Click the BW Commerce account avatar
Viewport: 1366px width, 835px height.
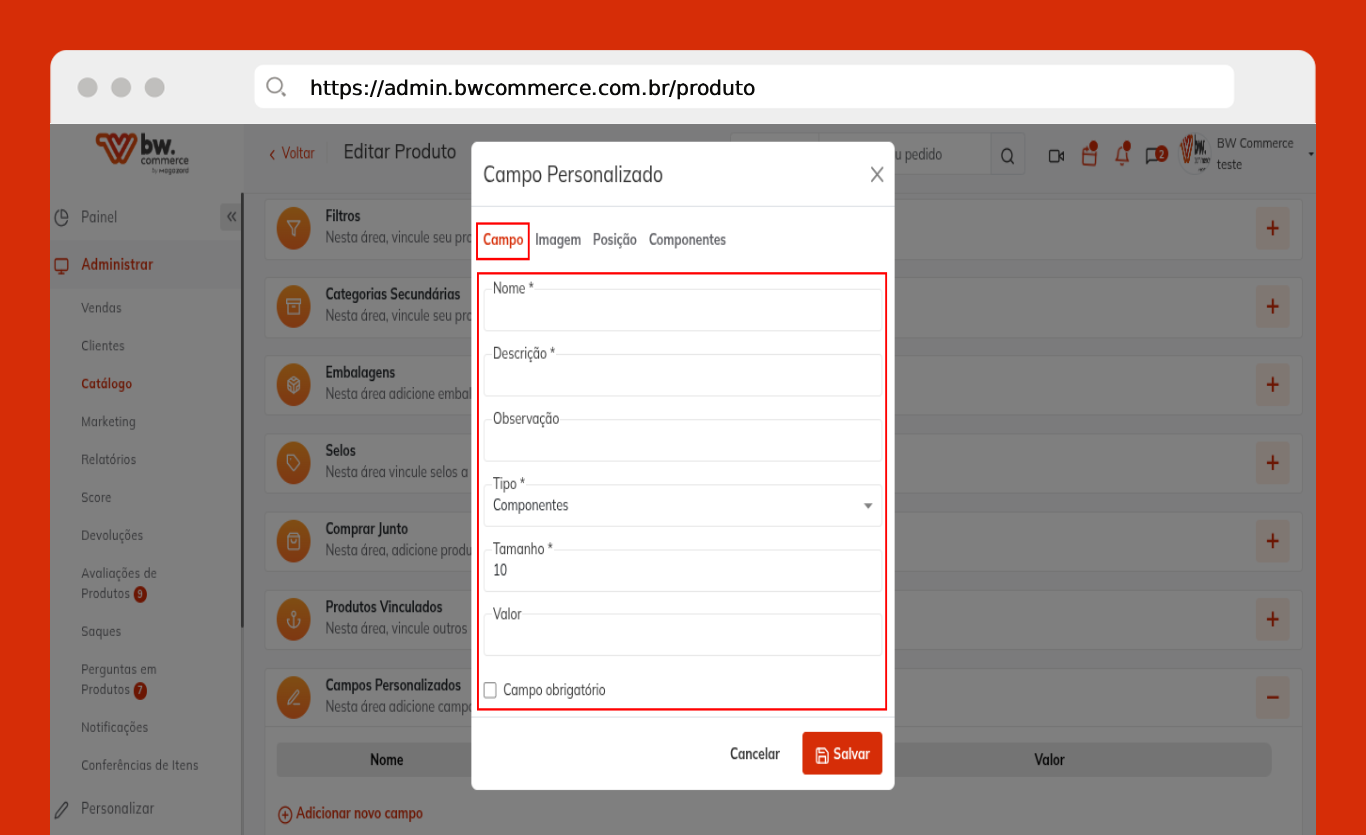(x=1195, y=153)
